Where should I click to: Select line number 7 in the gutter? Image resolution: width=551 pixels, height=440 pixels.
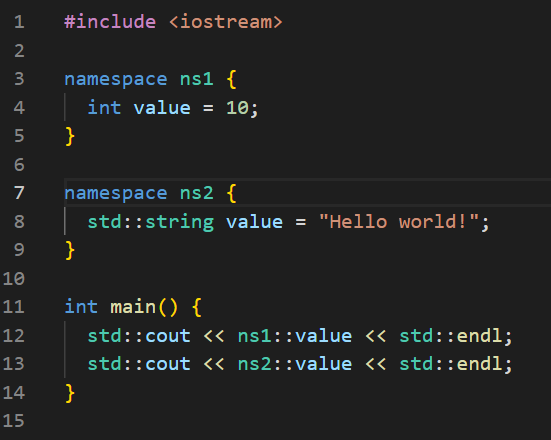pos(19,193)
